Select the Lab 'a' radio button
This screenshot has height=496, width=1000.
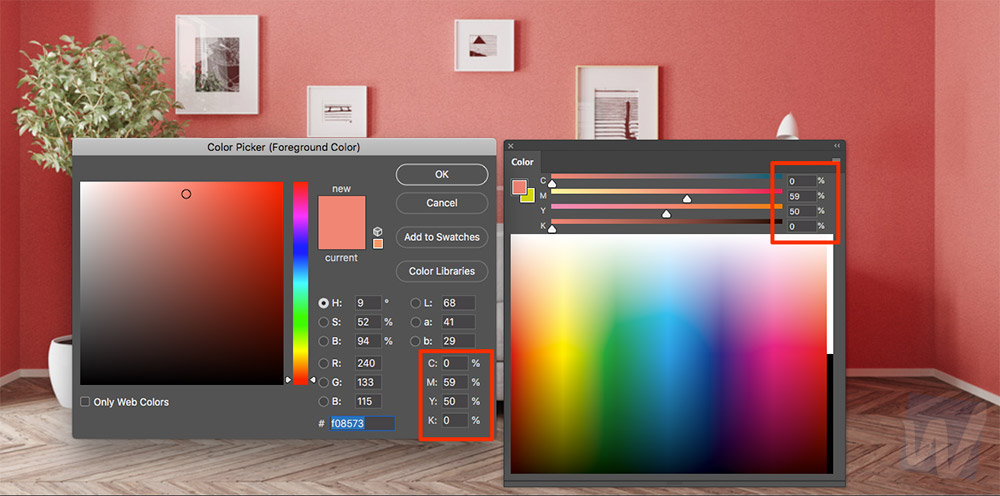(416, 322)
